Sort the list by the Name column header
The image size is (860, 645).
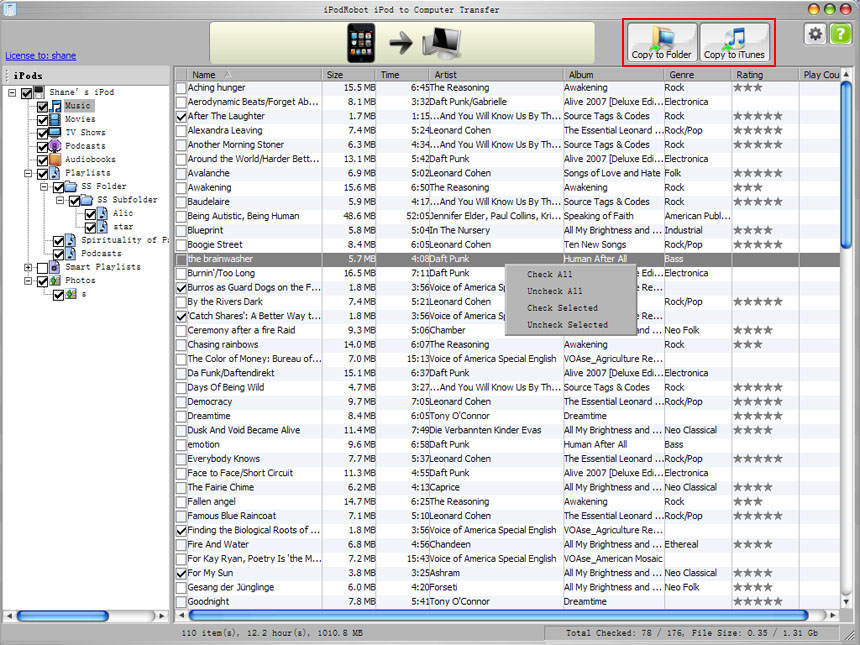click(x=254, y=75)
